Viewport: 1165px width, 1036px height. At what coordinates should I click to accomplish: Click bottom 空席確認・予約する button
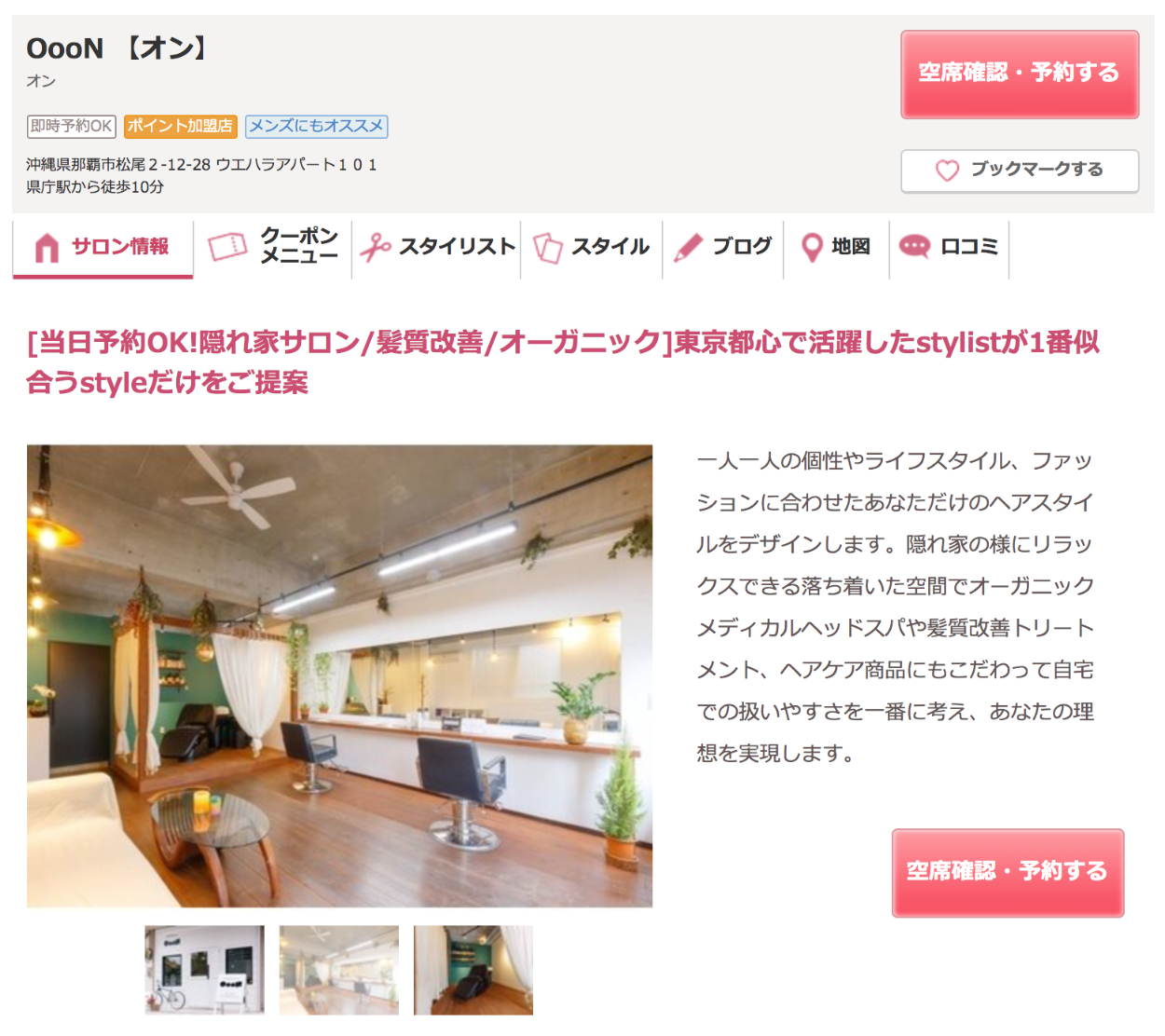pos(1007,872)
